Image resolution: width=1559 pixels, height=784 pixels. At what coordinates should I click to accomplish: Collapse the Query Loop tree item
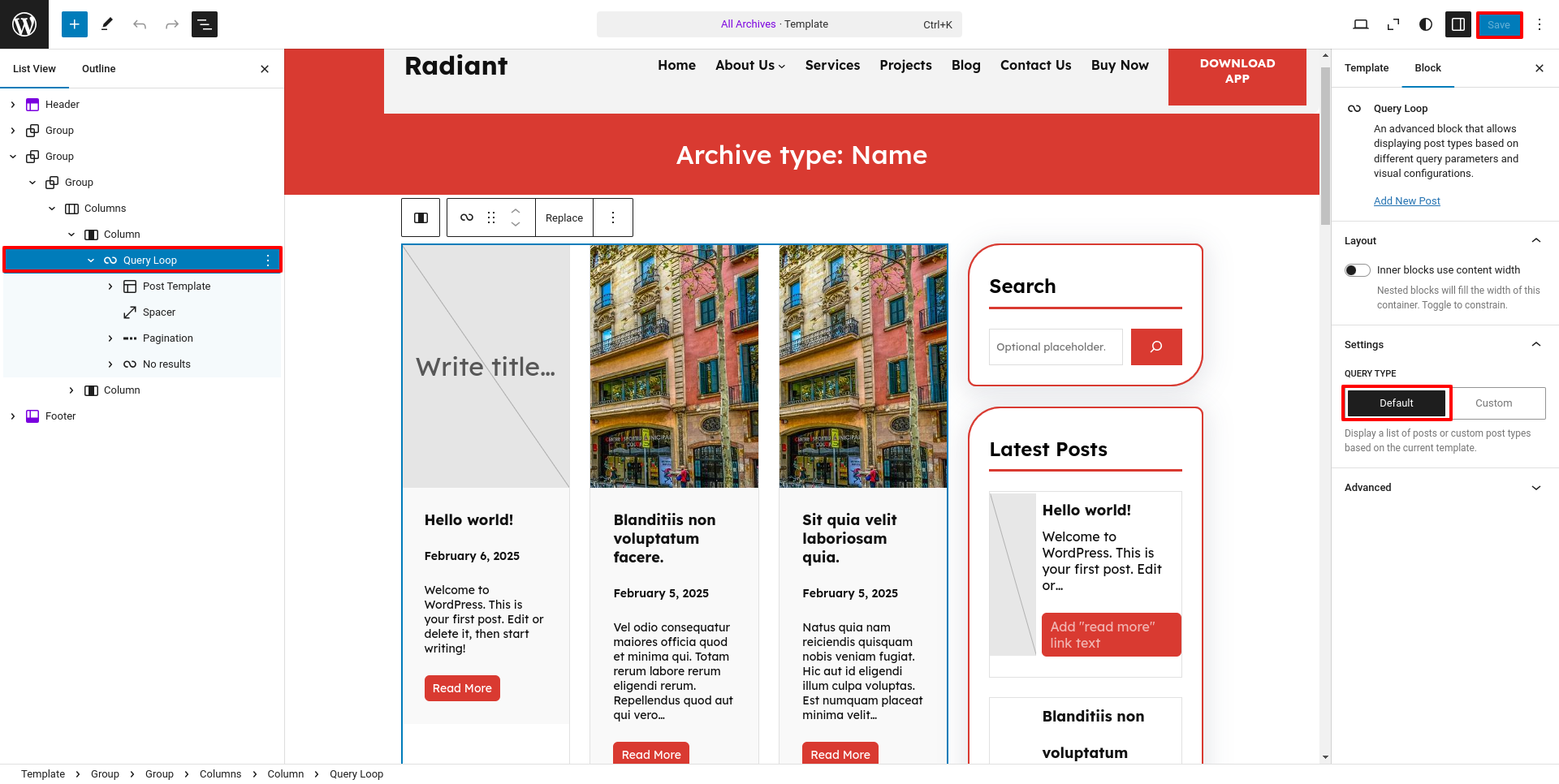(x=91, y=261)
